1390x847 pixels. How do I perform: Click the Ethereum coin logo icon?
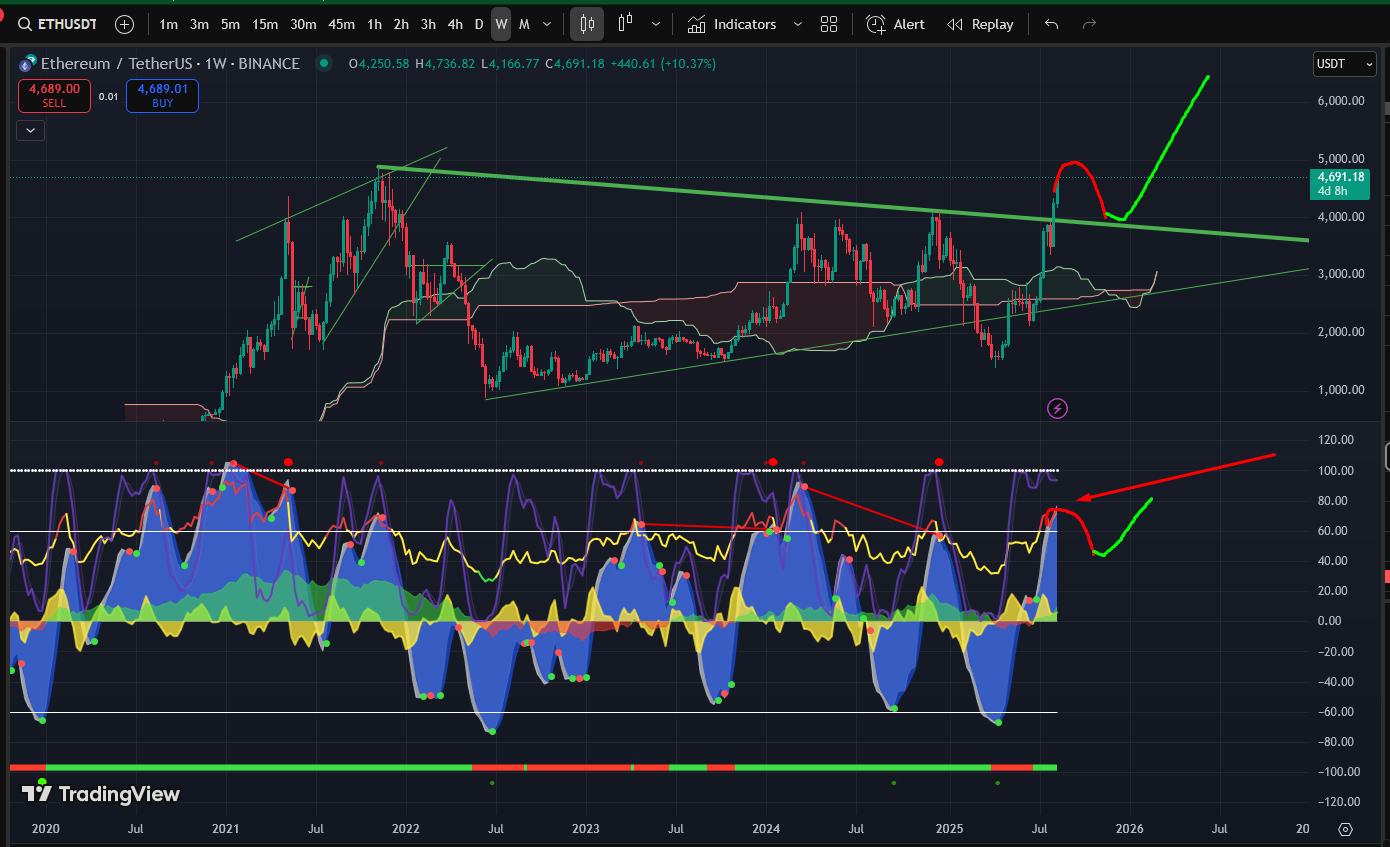point(26,64)
